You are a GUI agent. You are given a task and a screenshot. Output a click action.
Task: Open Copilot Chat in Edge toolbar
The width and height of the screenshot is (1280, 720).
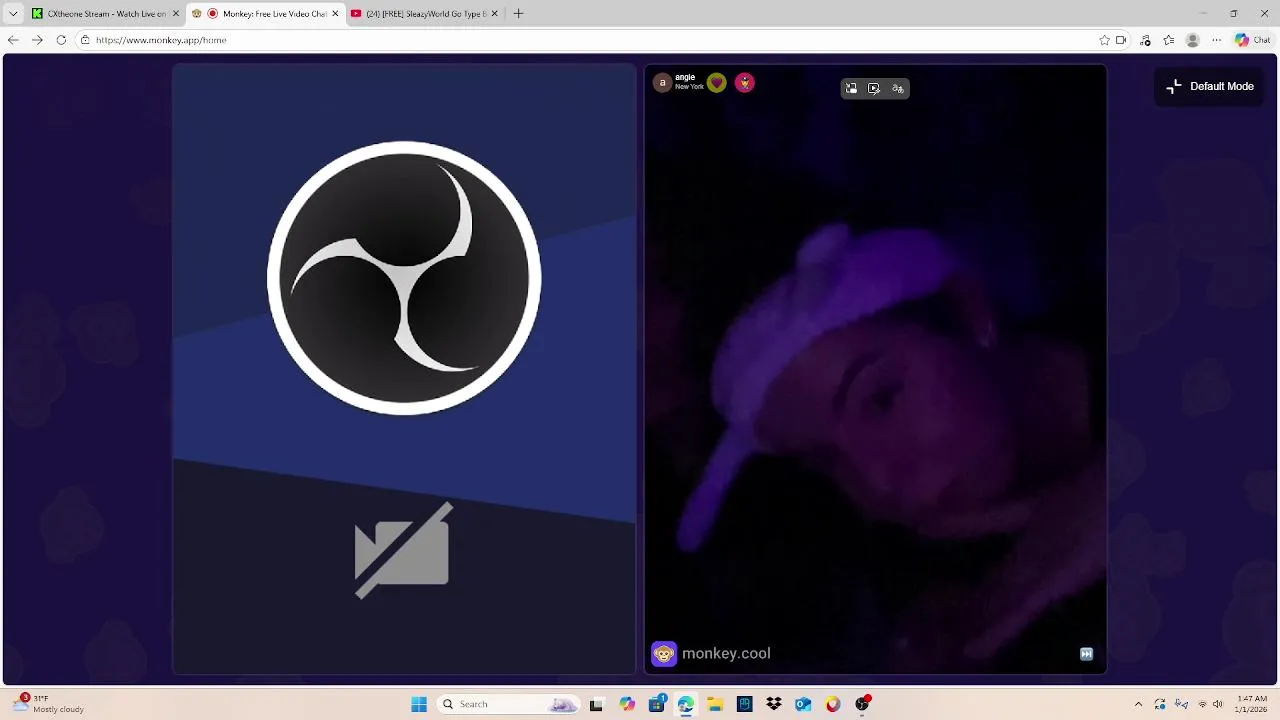pyautogui.click(x=1252, y=40)
